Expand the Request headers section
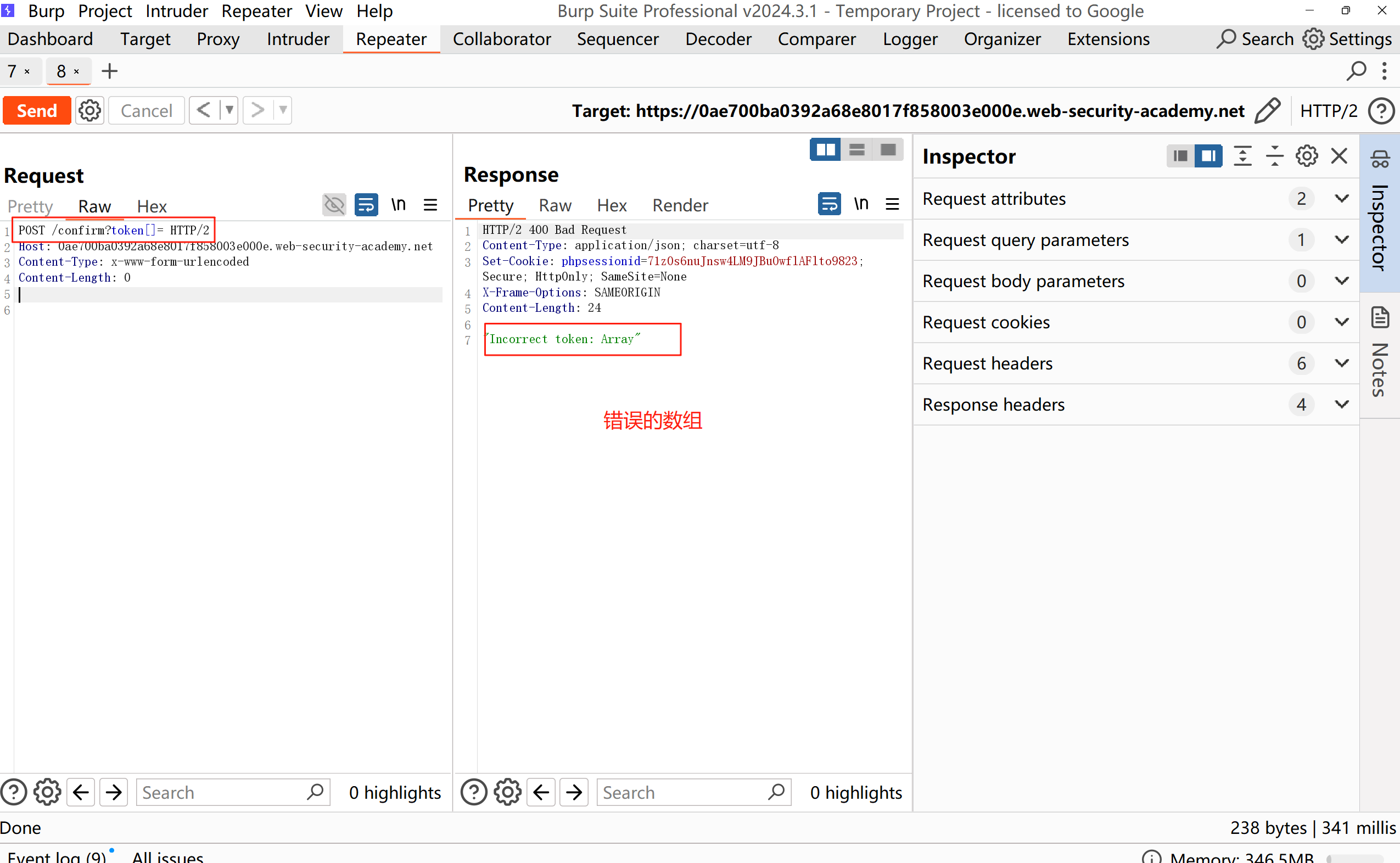Viewport: 1400px width, 863px height. [1342, 363]
